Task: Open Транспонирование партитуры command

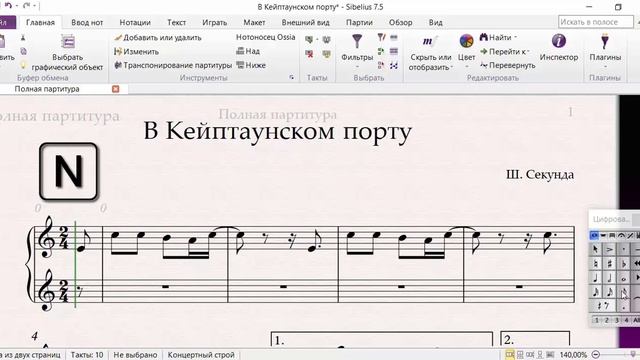Action: (173, 65)
